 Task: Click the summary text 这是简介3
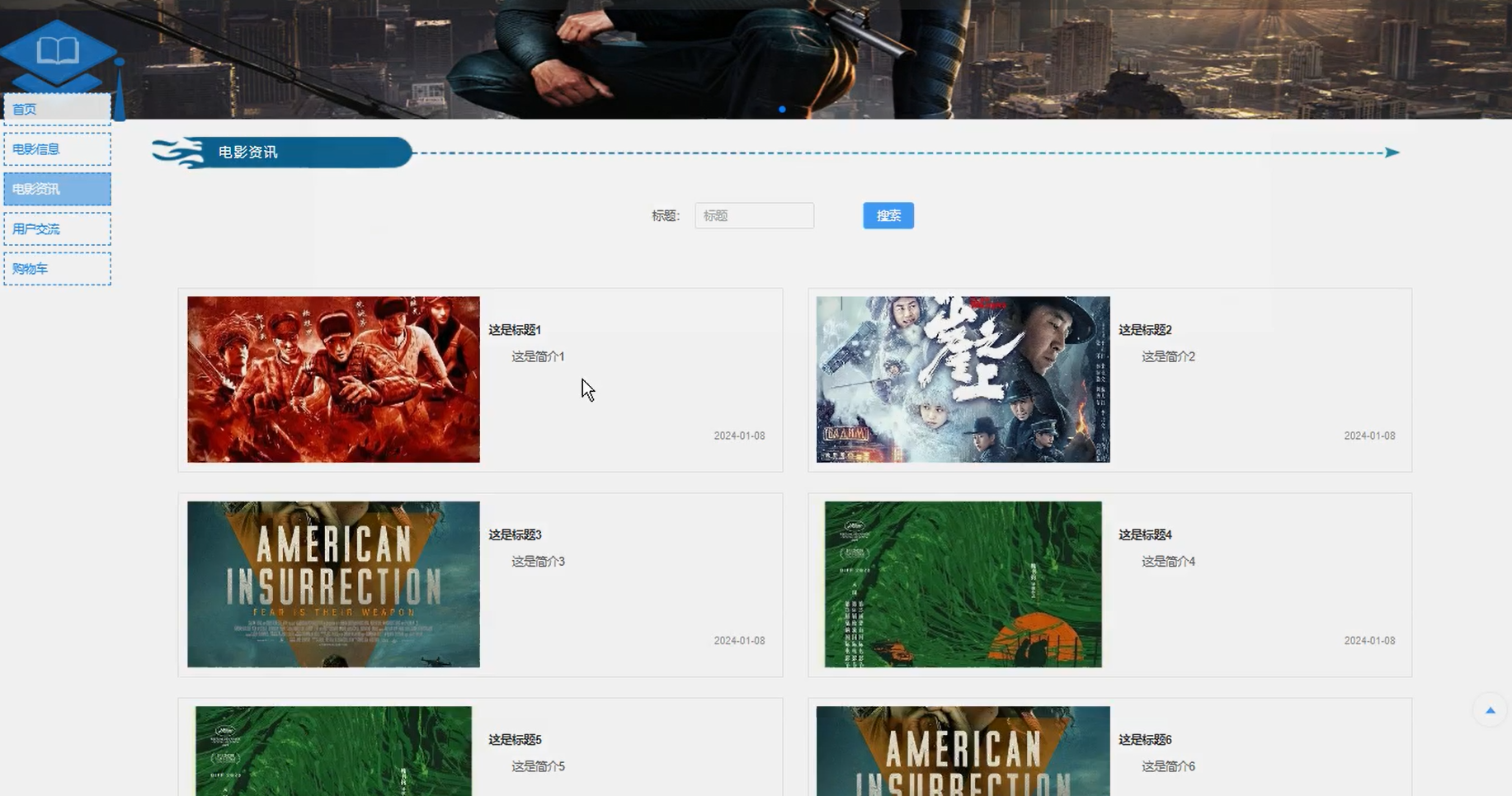[x=538, y=561]
